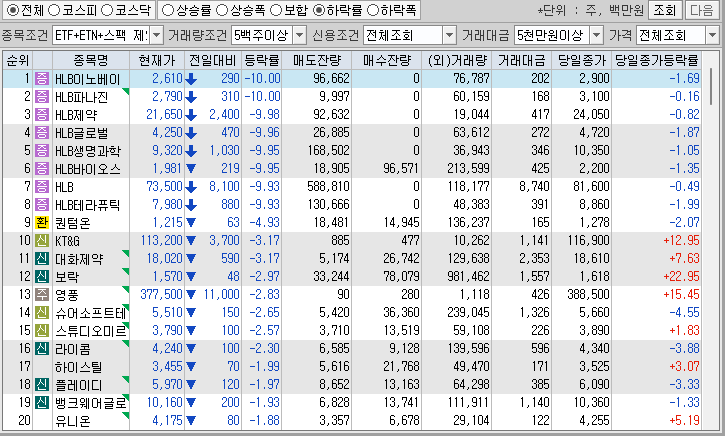Sort by the 종목명 column header
Image resolution: width=725 pixels, height=436 pixels.
pos(91,60)
